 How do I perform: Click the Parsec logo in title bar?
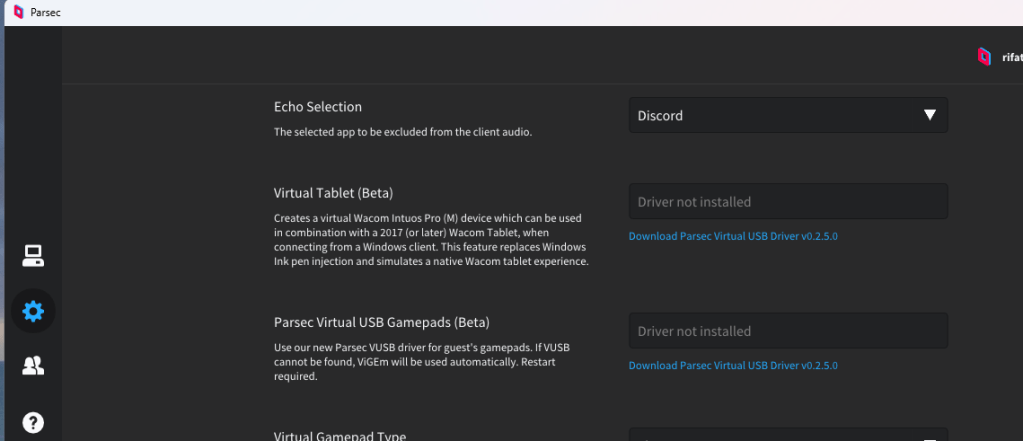point(18,12)
